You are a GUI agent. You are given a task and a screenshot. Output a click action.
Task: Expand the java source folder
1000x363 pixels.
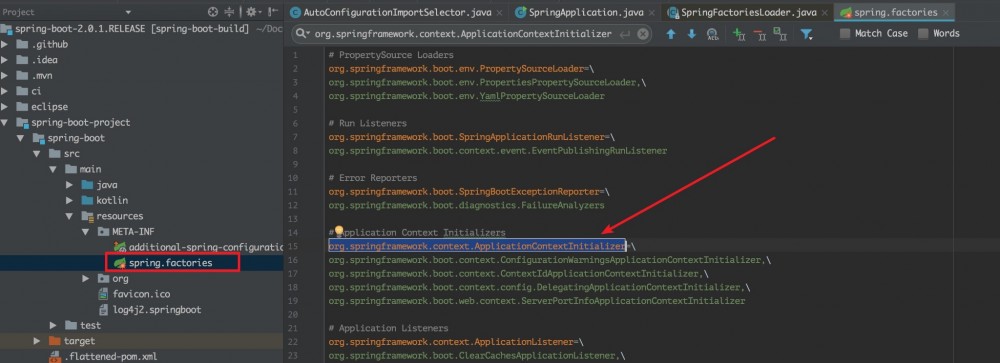(x=70, y=185)
